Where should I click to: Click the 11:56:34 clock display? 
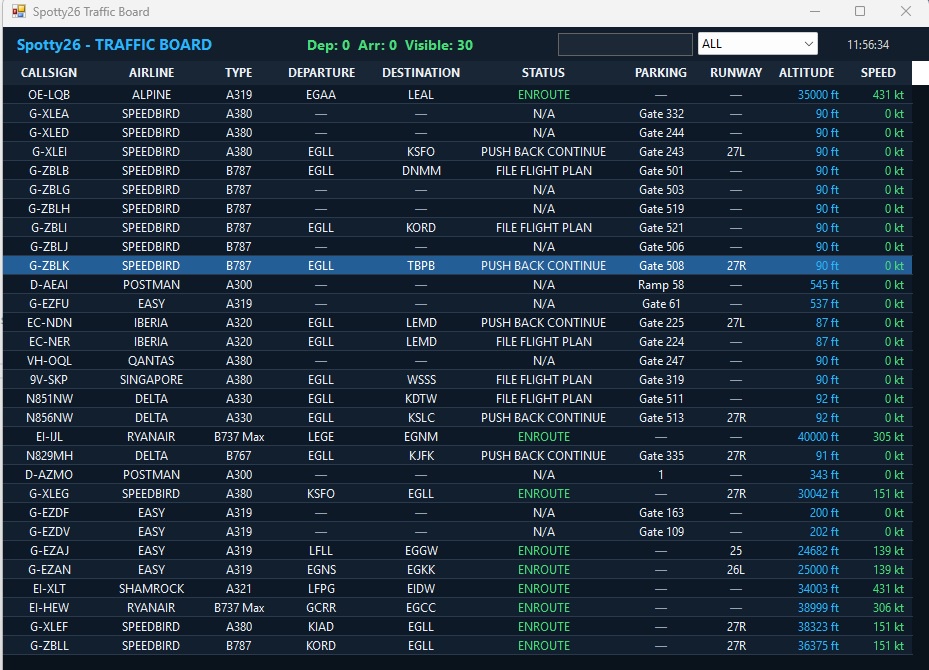868,44
